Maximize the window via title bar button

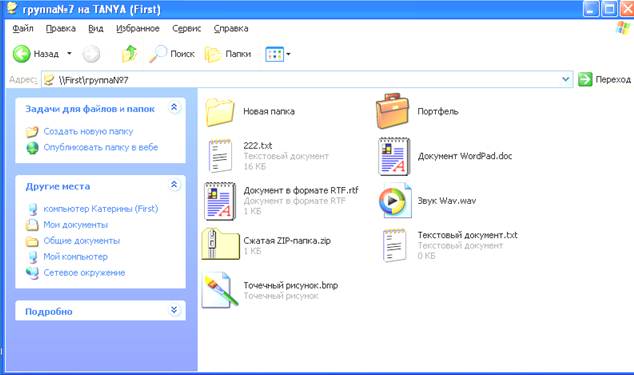coord(609,8)
